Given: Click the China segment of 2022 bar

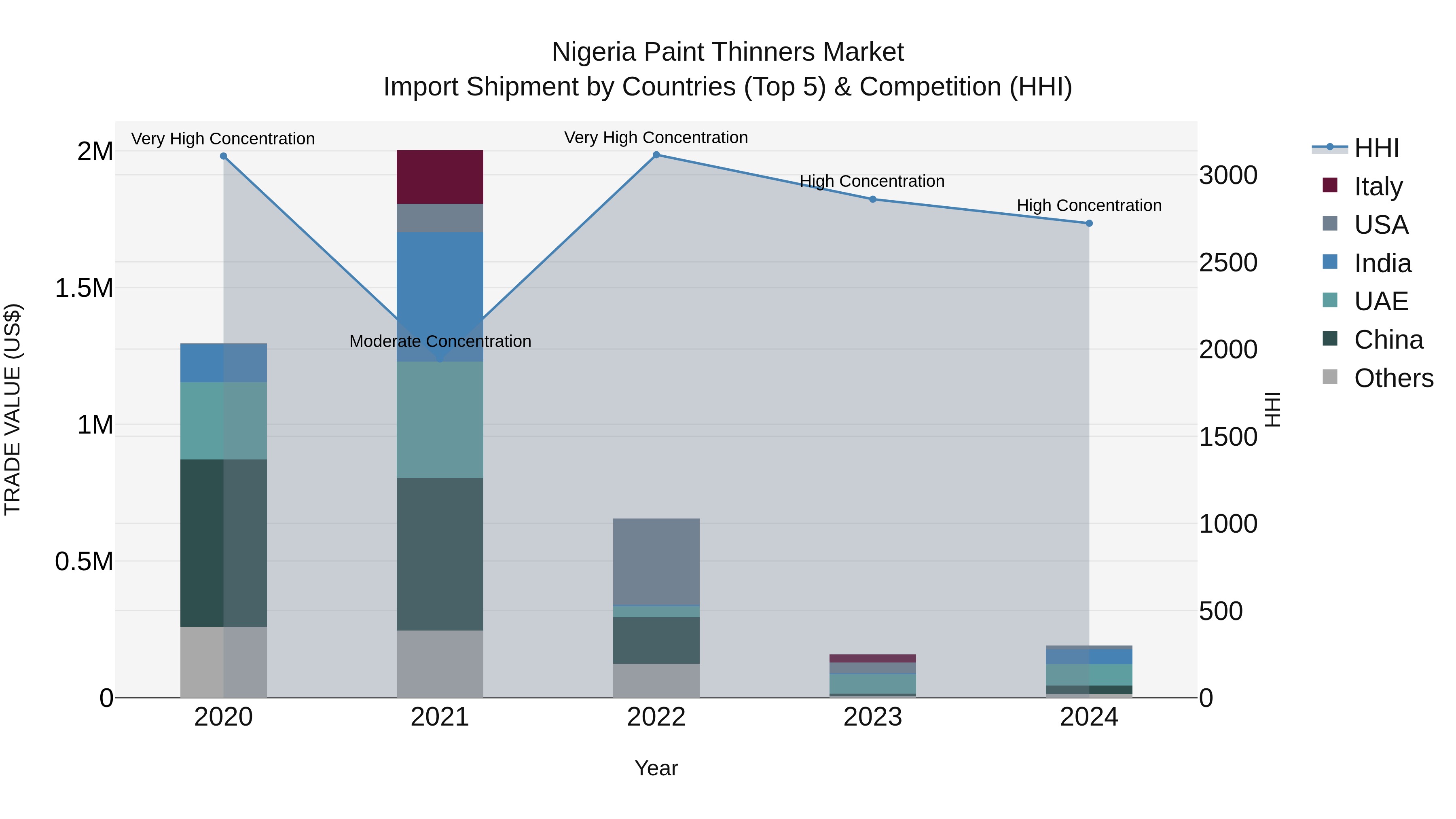Looking at the screenshot, I should 656,640.
